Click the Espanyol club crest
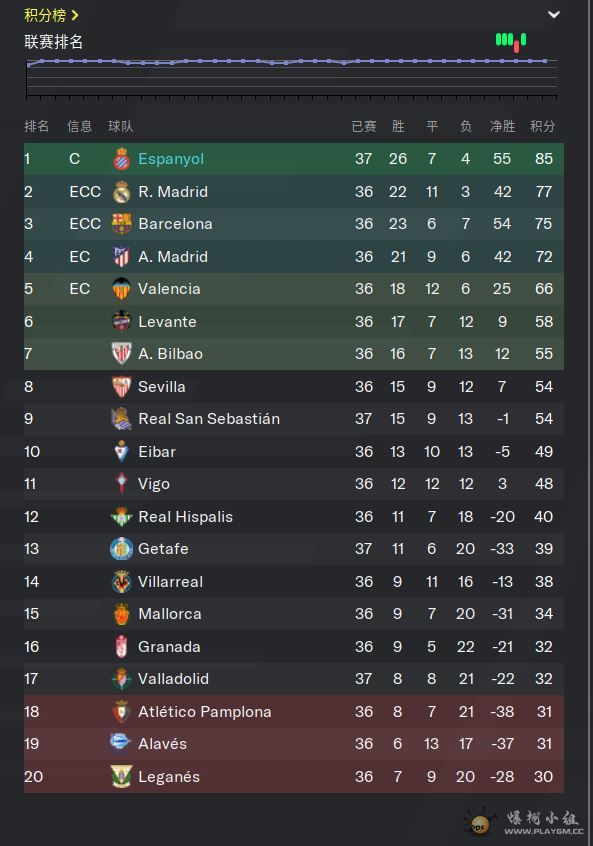Viewport: 593px width, 846px height. (121, 159)
